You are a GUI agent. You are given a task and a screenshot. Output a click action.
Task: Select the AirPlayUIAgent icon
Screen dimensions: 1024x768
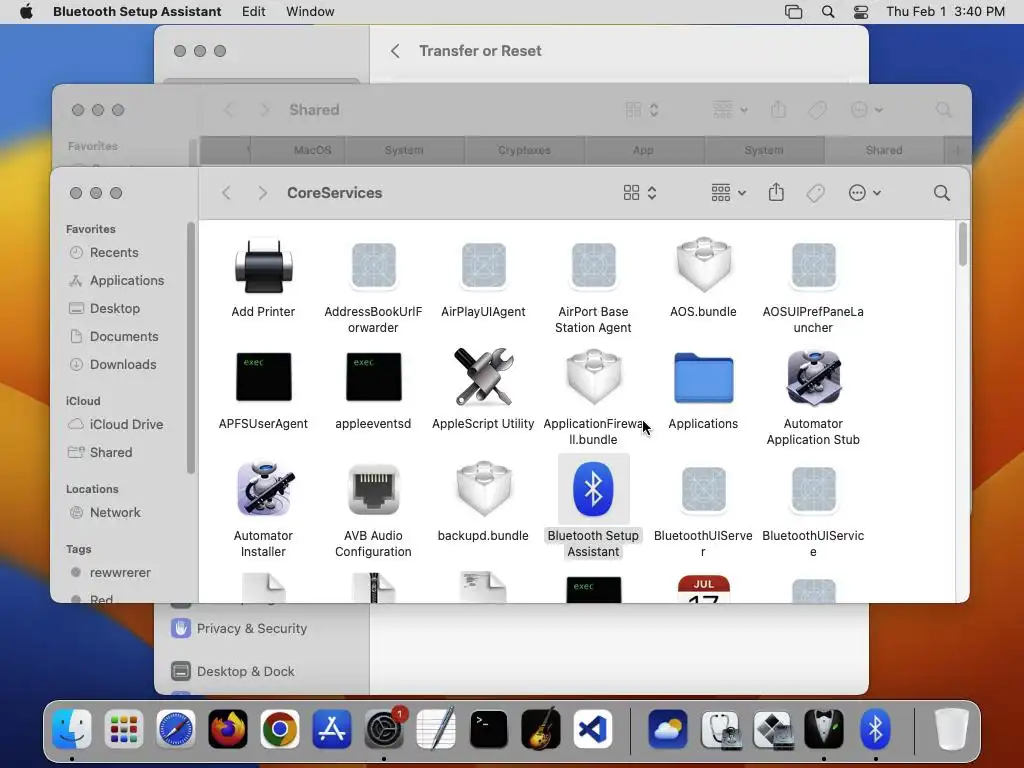(x=483, y=266)
